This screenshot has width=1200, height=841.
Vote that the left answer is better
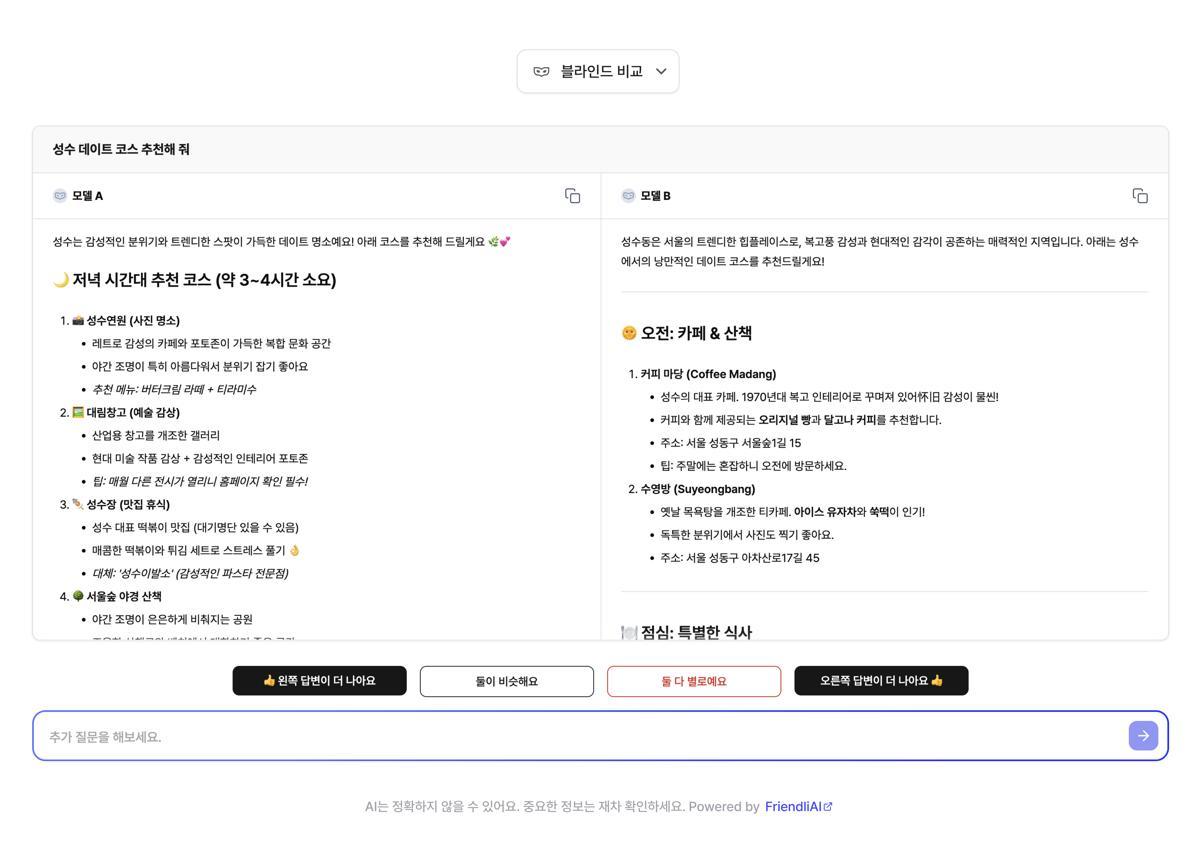319,680
